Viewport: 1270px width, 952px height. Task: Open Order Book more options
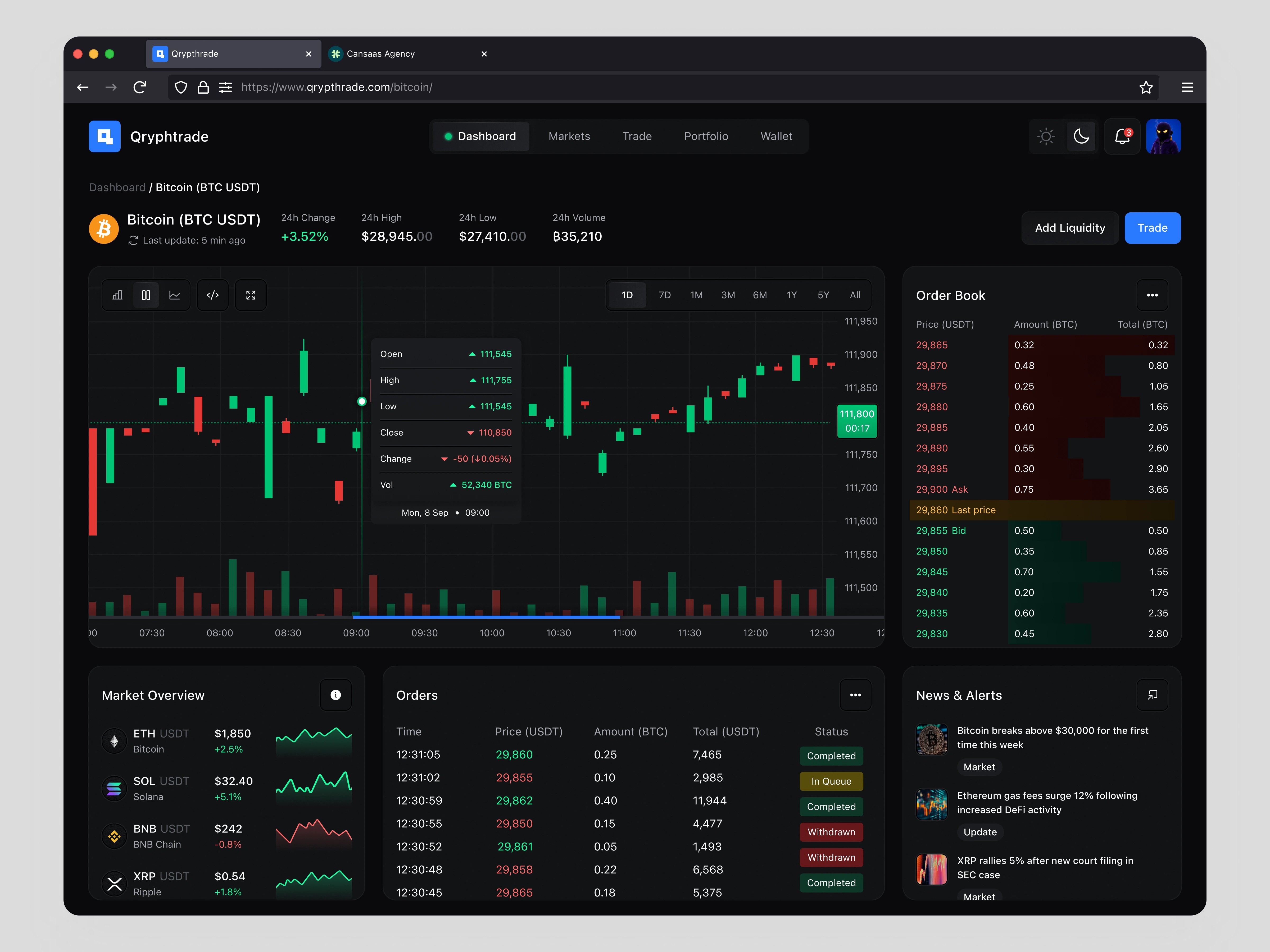pos(1152,295)
